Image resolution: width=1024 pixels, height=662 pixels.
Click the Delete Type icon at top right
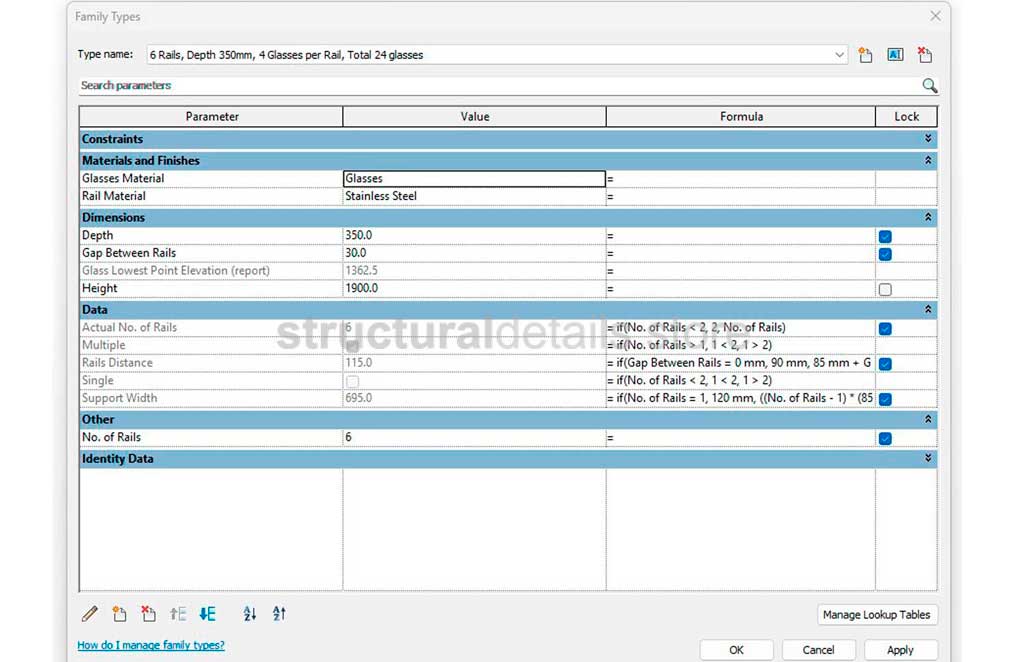point(925,55)
